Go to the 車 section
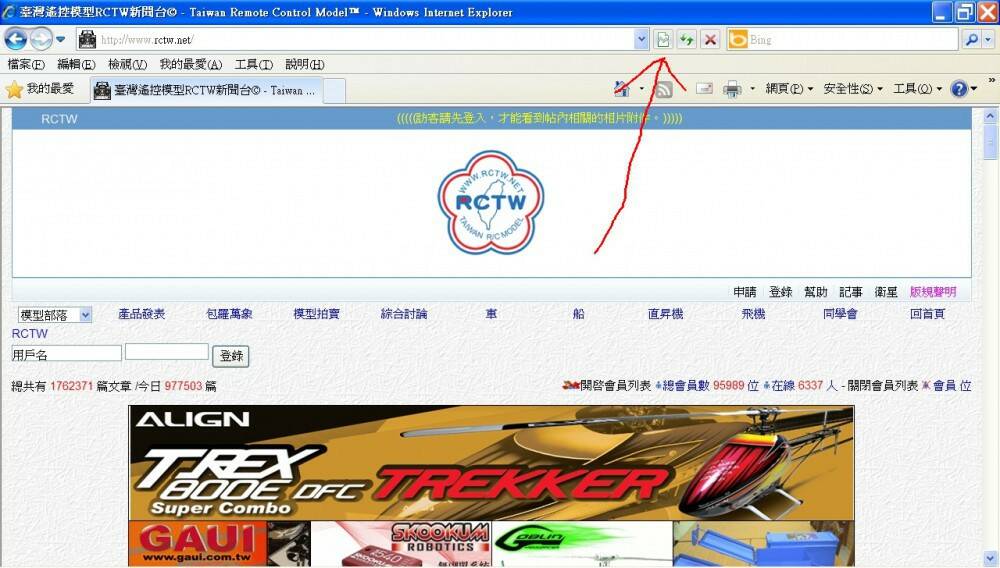This screenshot has width=1000, height=568. [x=491, y=314]
